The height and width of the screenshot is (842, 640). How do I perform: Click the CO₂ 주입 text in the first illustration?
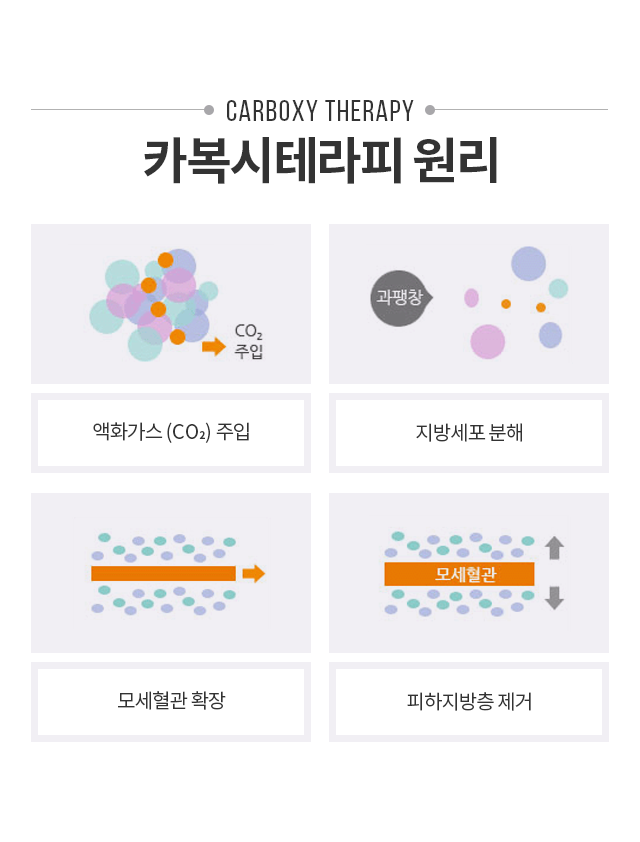tap(248, 341)
